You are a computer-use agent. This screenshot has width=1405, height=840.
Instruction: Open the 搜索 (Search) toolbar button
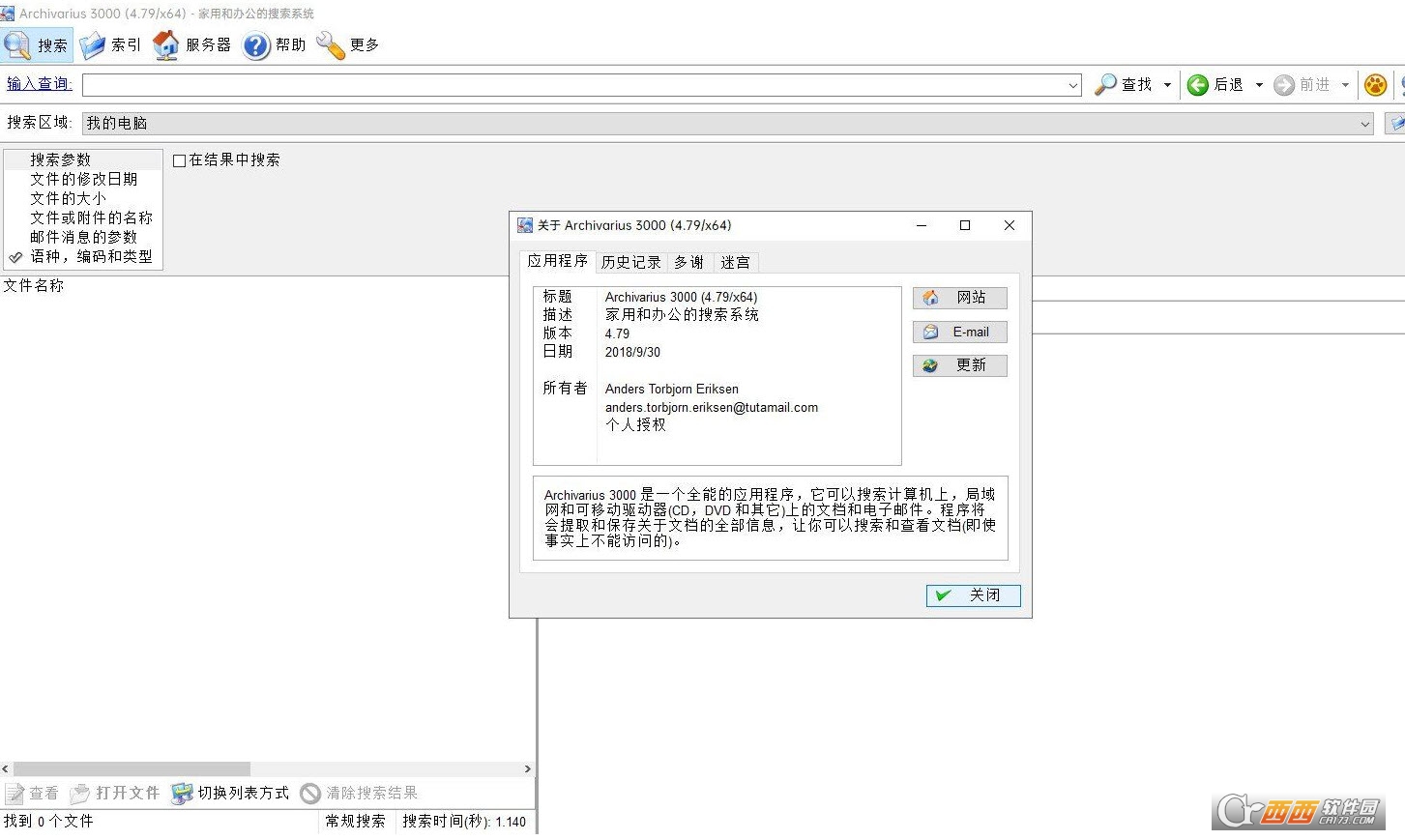37,45
